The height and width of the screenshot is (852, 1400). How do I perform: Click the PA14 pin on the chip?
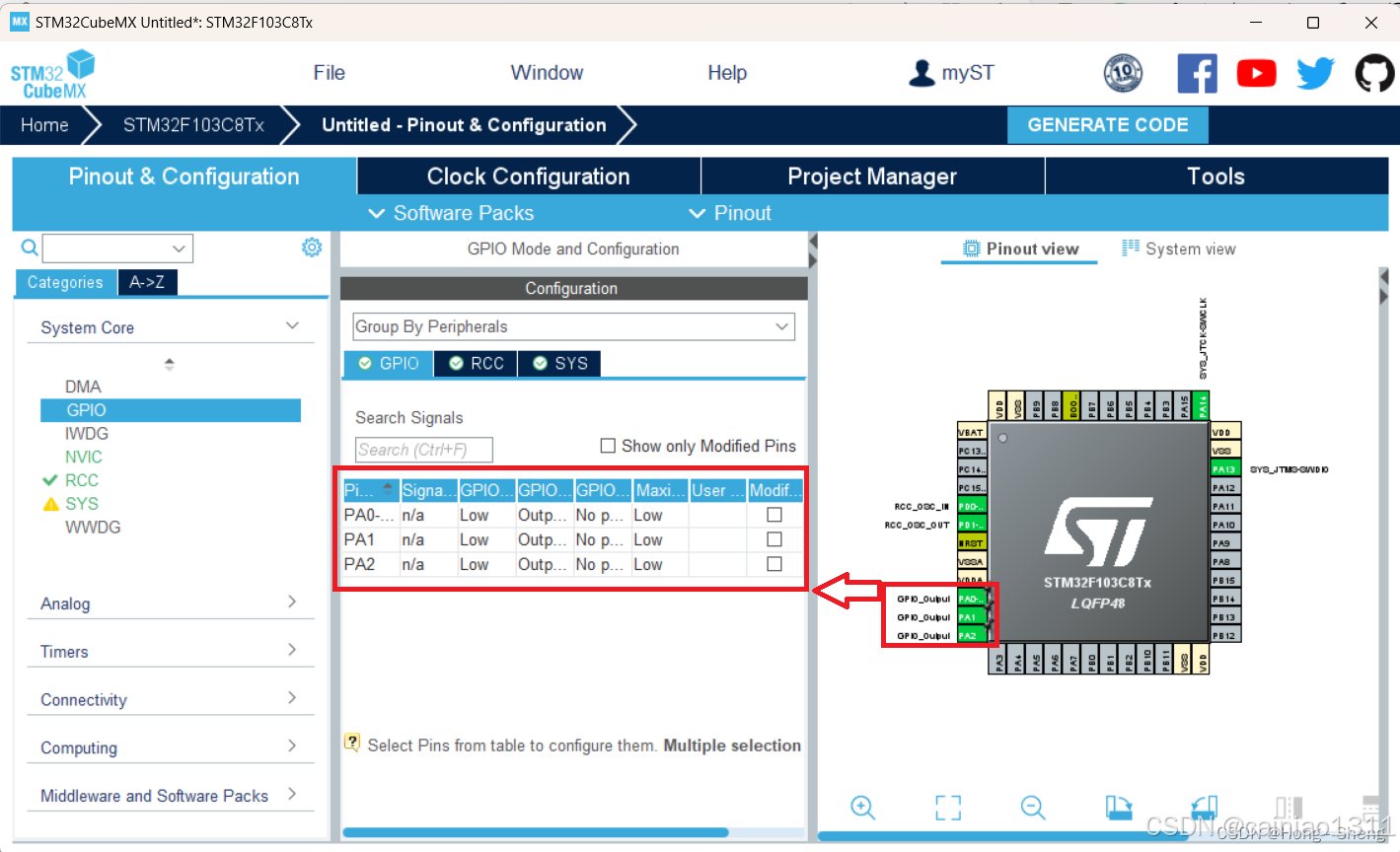click(1202, 405)
